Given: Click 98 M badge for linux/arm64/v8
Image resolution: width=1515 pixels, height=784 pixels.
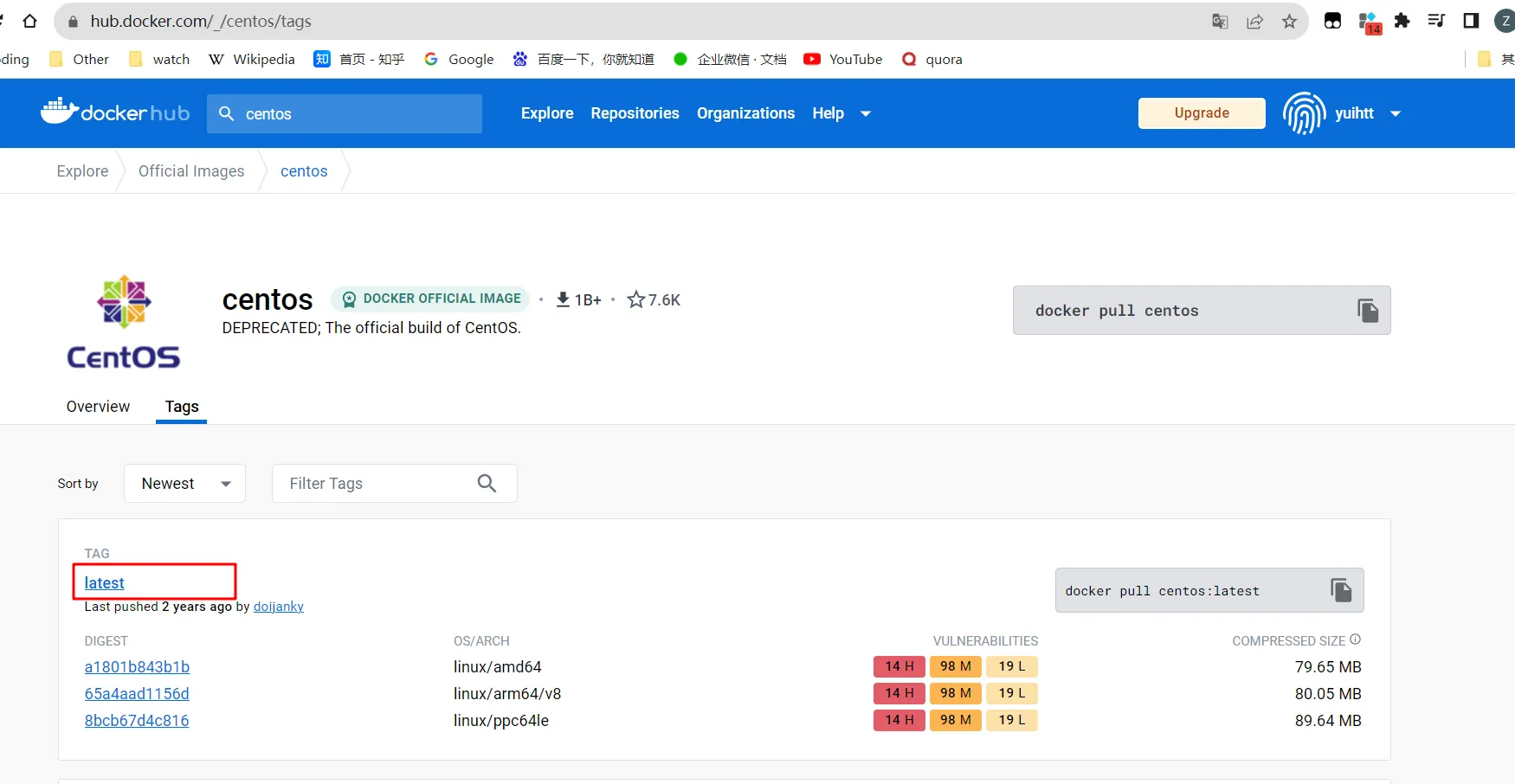Looking at the screenshot, I should (956, 693).
